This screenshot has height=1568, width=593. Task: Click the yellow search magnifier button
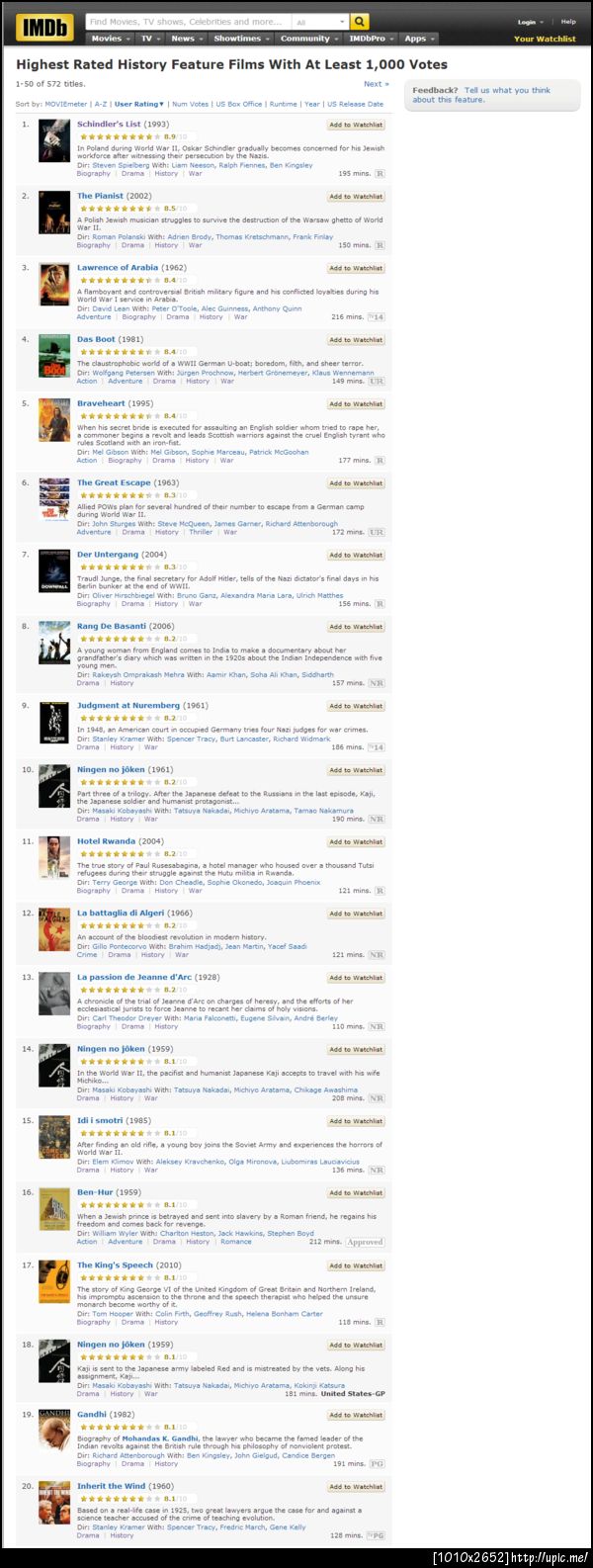(x=360, y=21)
